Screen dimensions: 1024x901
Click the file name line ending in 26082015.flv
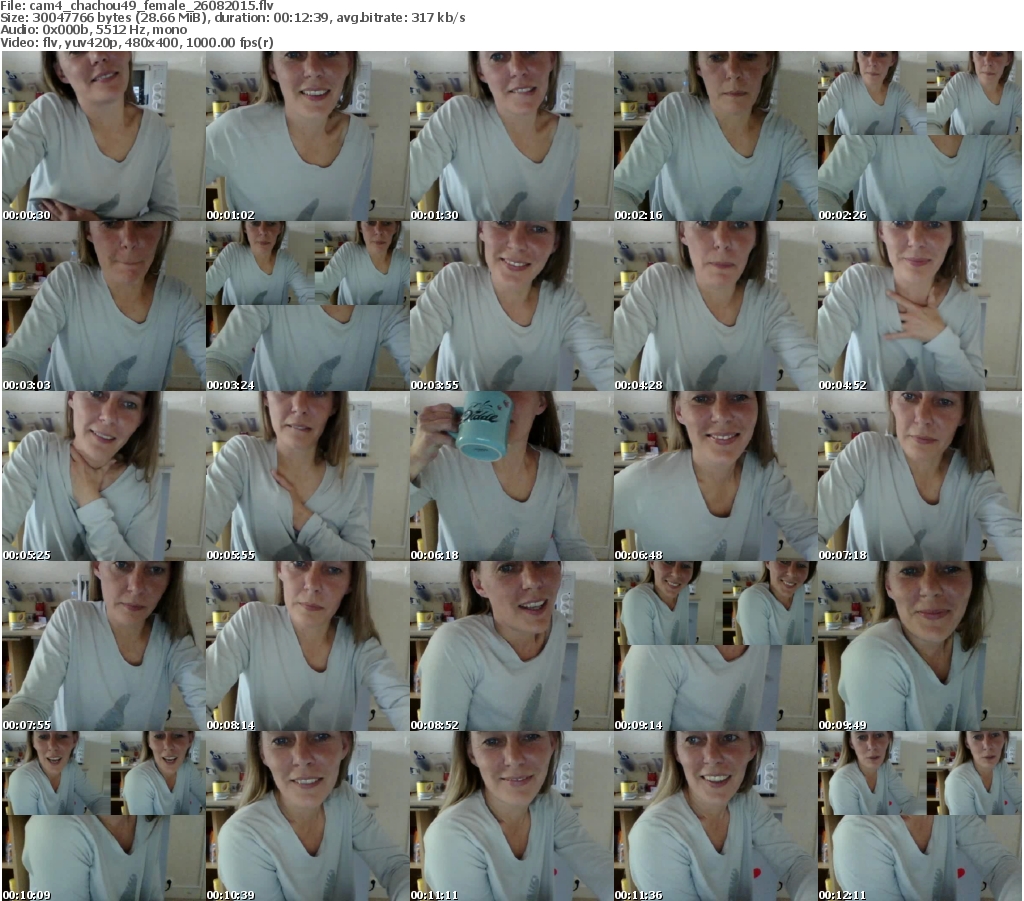137,6
